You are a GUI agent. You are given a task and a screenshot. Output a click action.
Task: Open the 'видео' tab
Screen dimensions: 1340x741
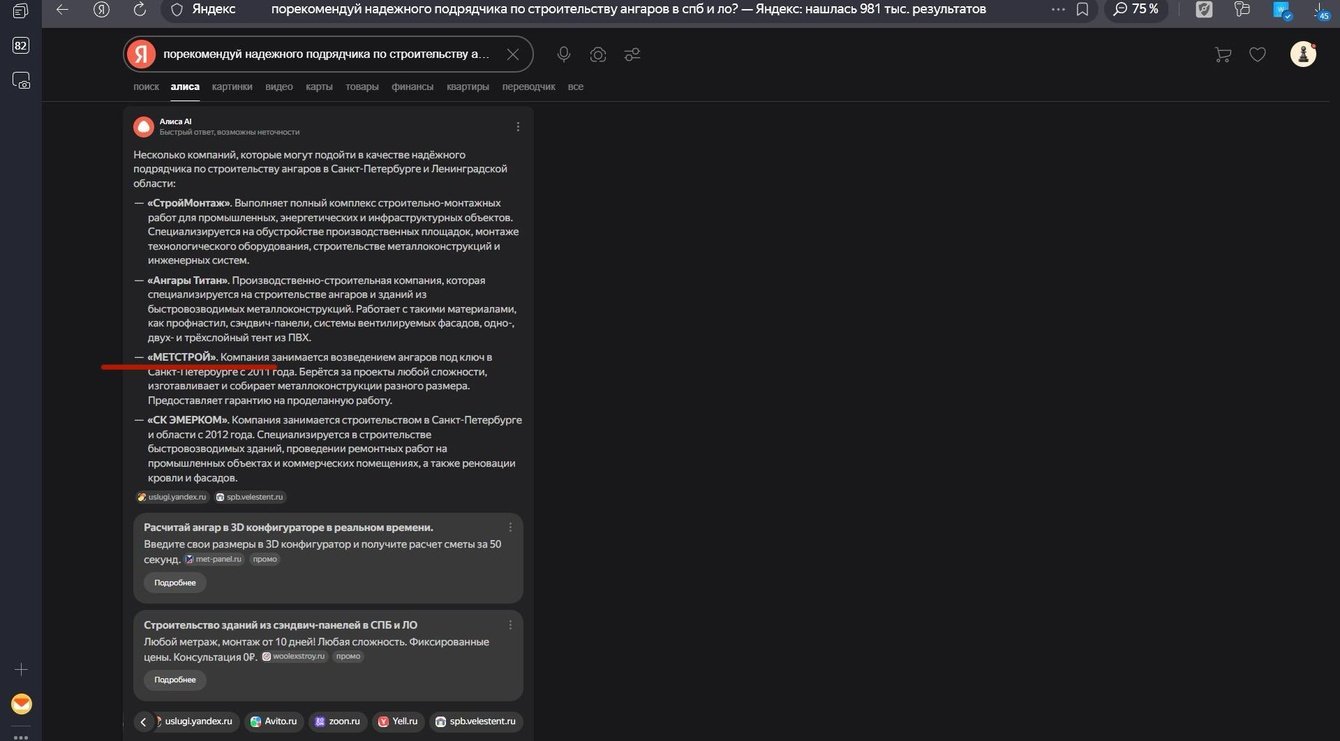point(279,87)
